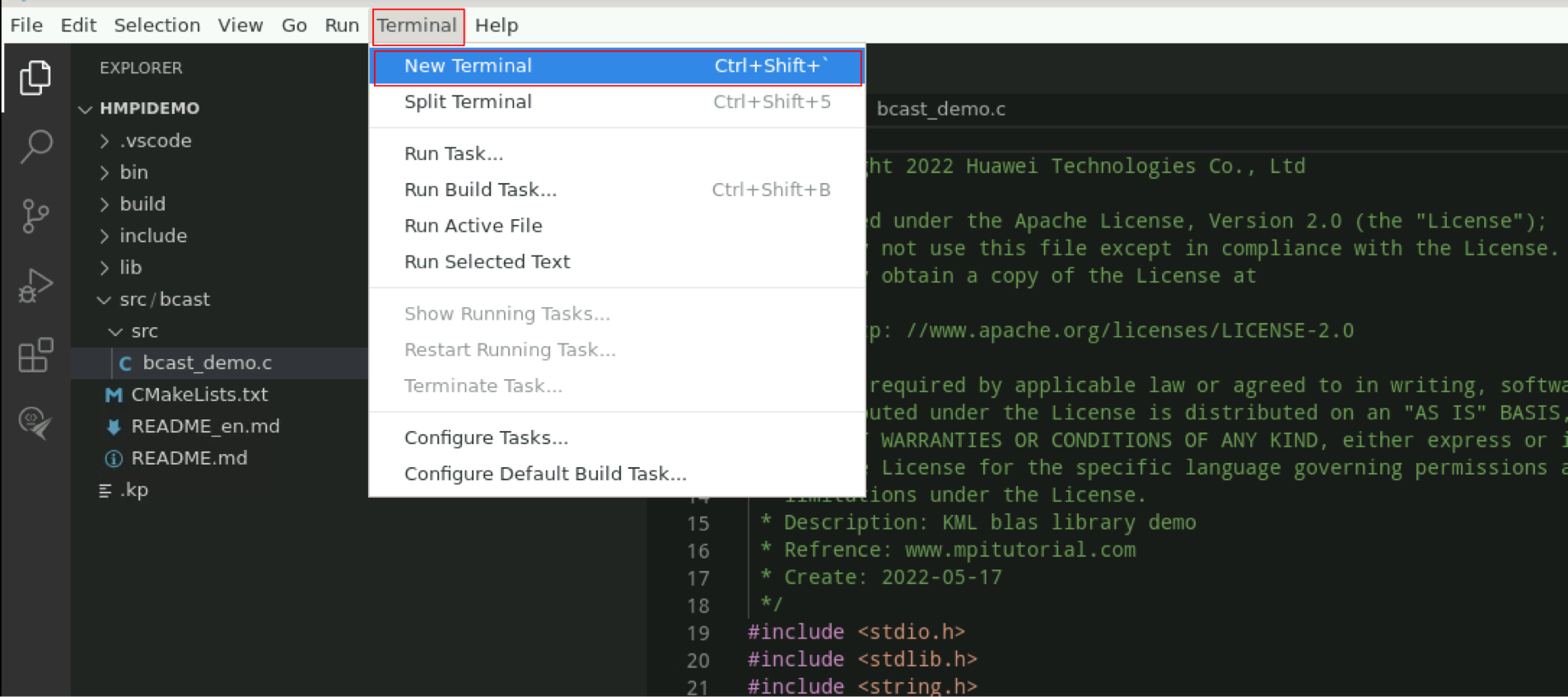Screen dimensions: 1568x697
Task: Open the Run menu
Action: point(342,26)
